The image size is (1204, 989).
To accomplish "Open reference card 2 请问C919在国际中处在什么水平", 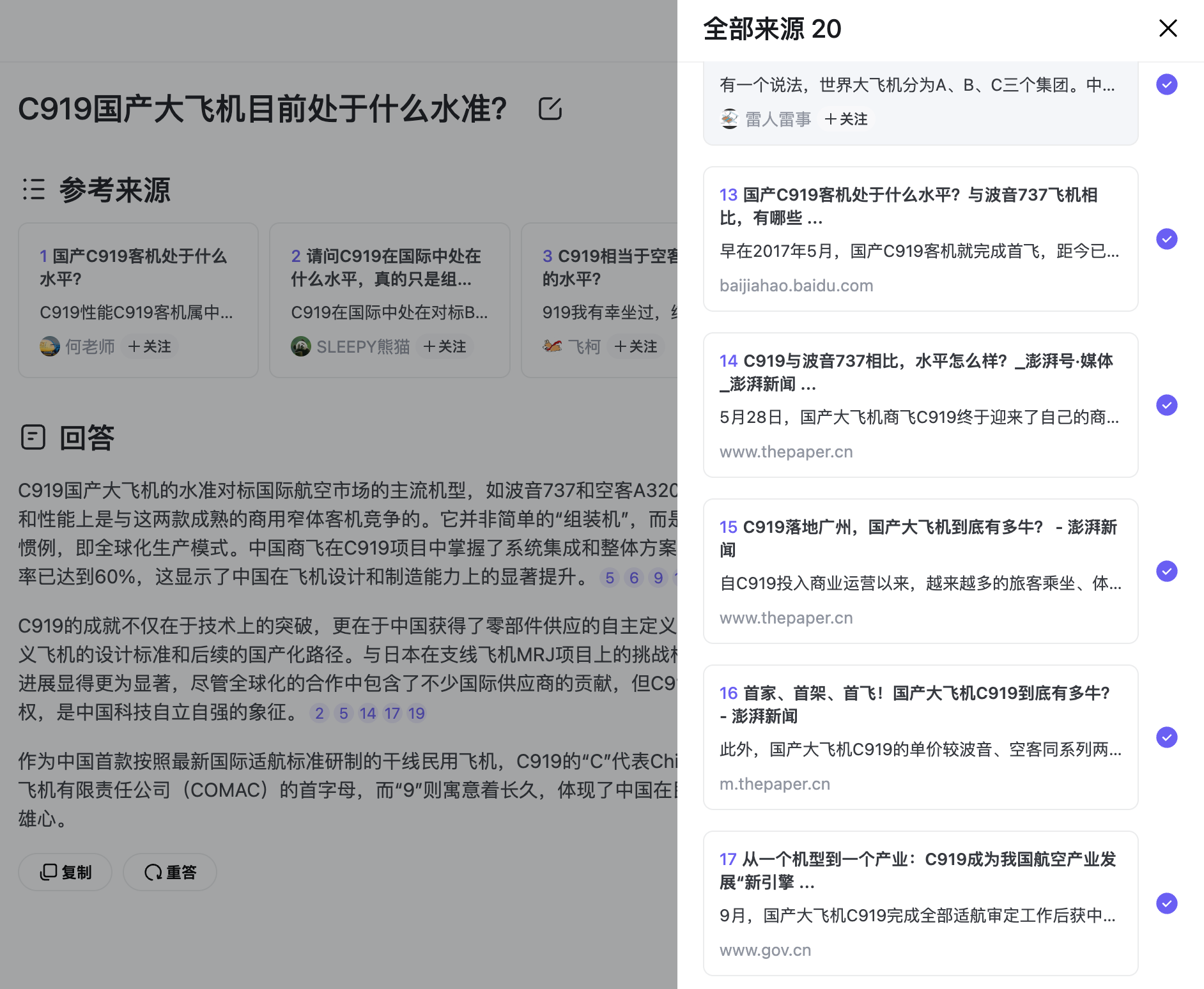I will 390,300.
